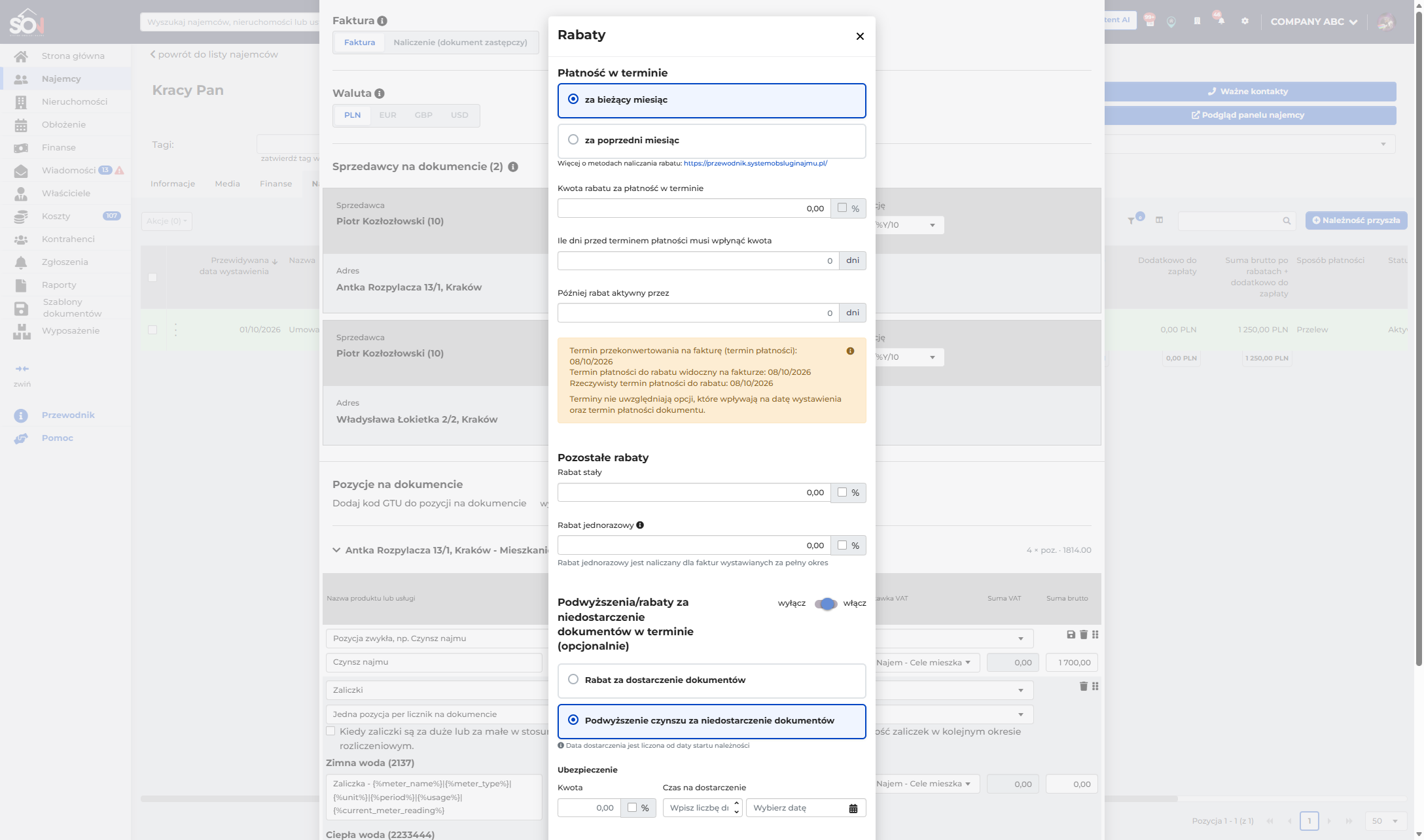1424x840 pixels.
Task: Select 'Rabat za dostarczenie dokumentów' option
Action: 711,680
